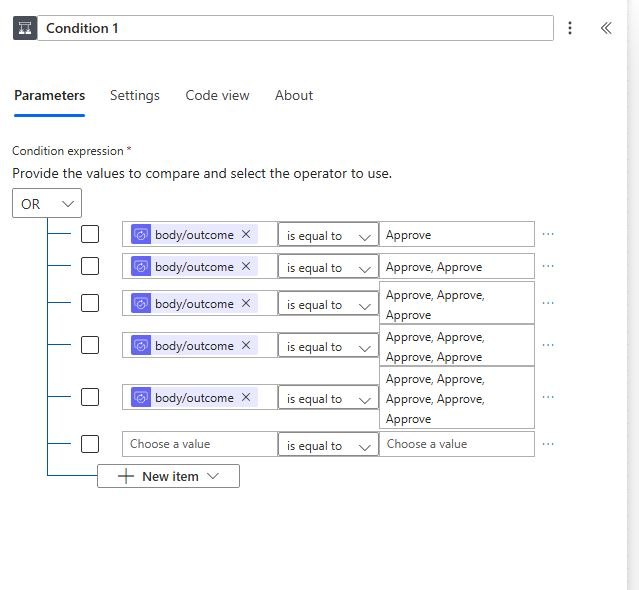Tick the checkbox for the 'Approve' row
This screenshot has height=590, width=639.
pos(90,234)
